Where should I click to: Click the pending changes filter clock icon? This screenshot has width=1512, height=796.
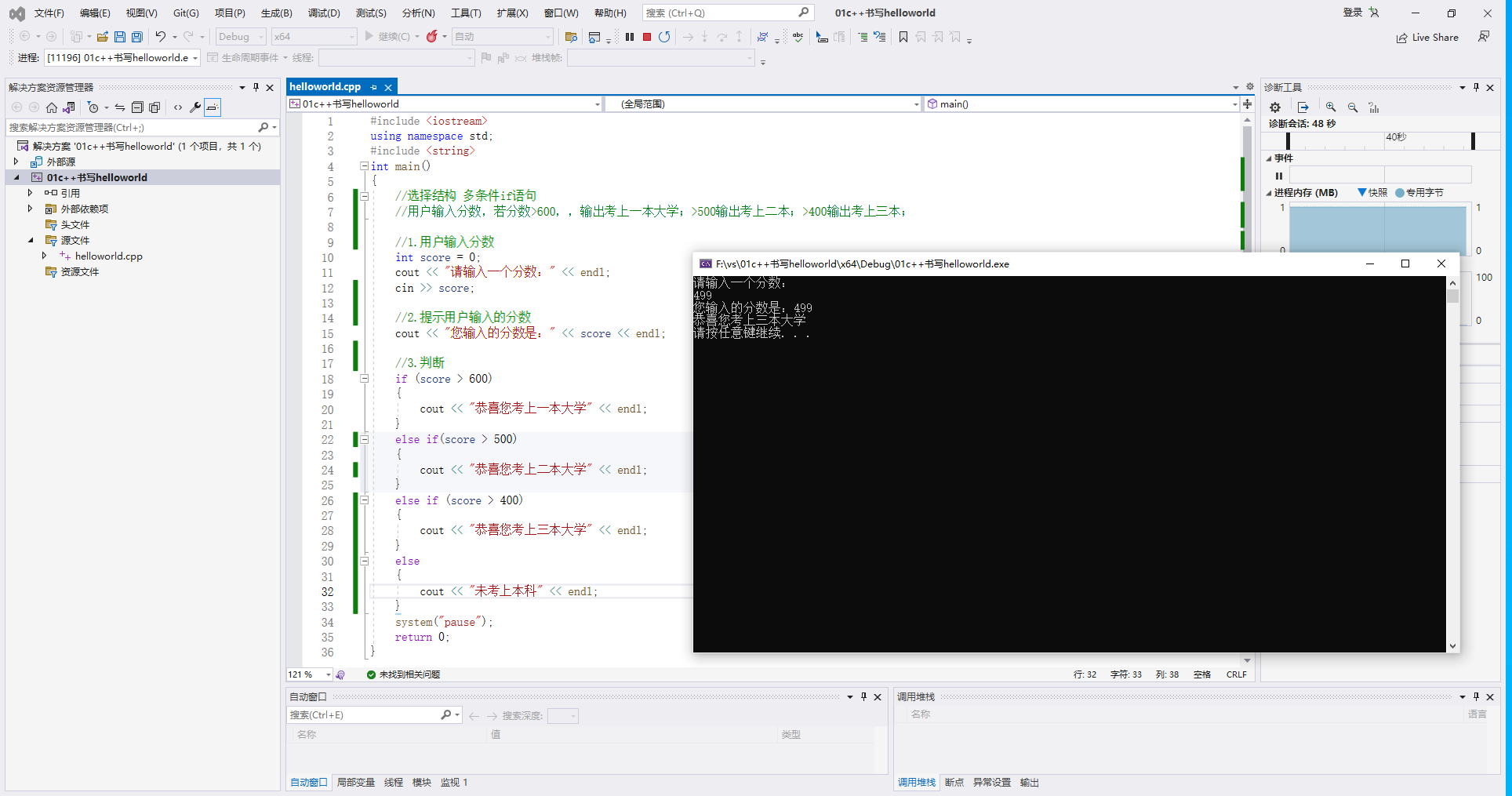coord(93,107)
